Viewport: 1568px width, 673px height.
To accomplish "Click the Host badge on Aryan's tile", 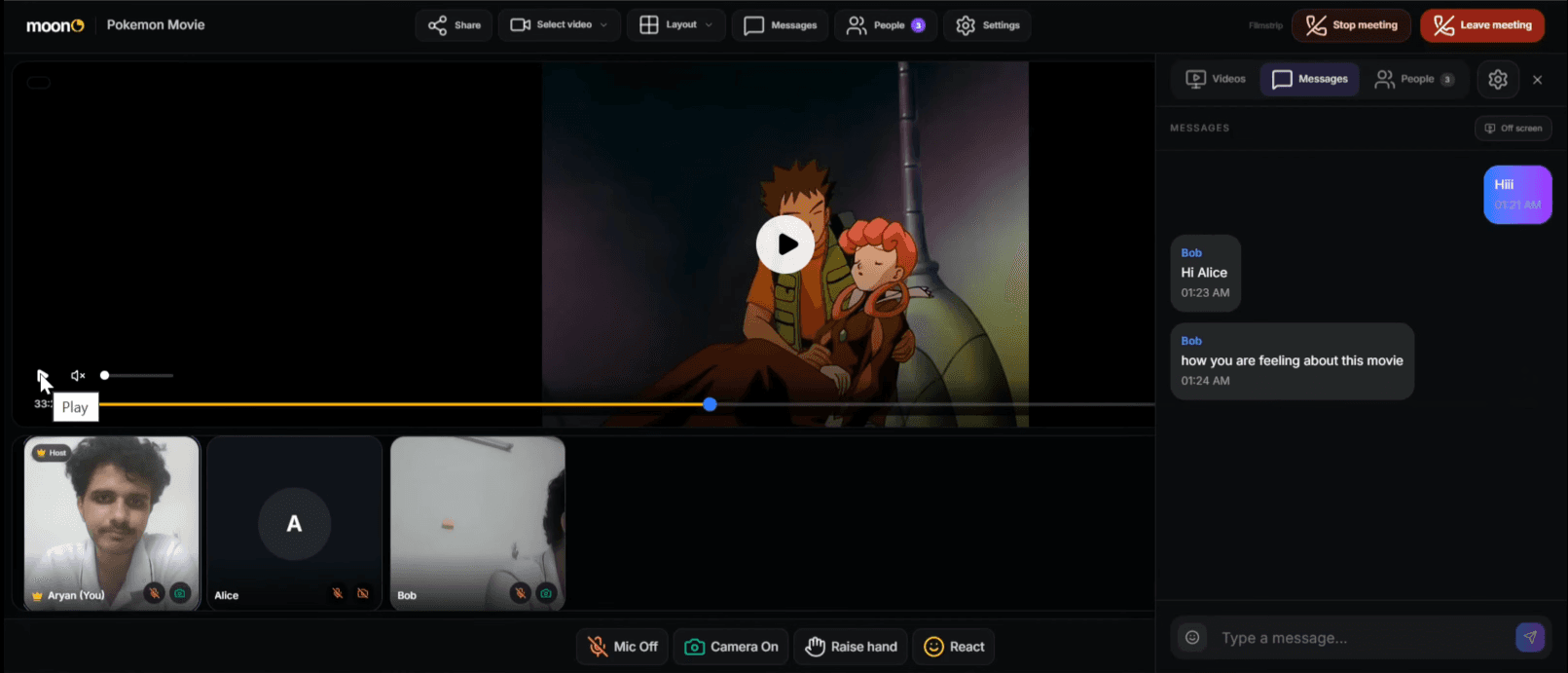I will [x=51, y=453].
